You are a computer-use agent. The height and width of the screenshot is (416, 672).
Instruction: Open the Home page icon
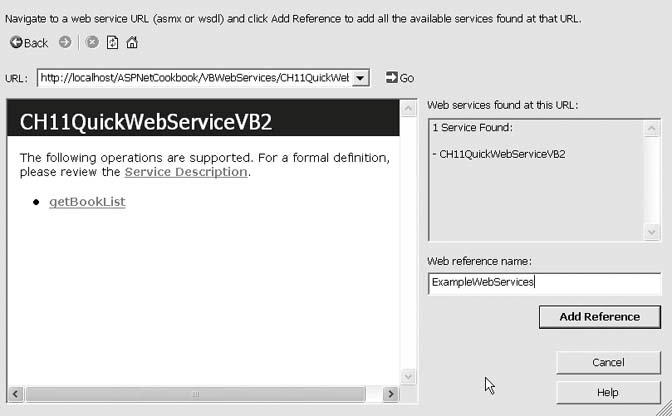pos(132,42)
